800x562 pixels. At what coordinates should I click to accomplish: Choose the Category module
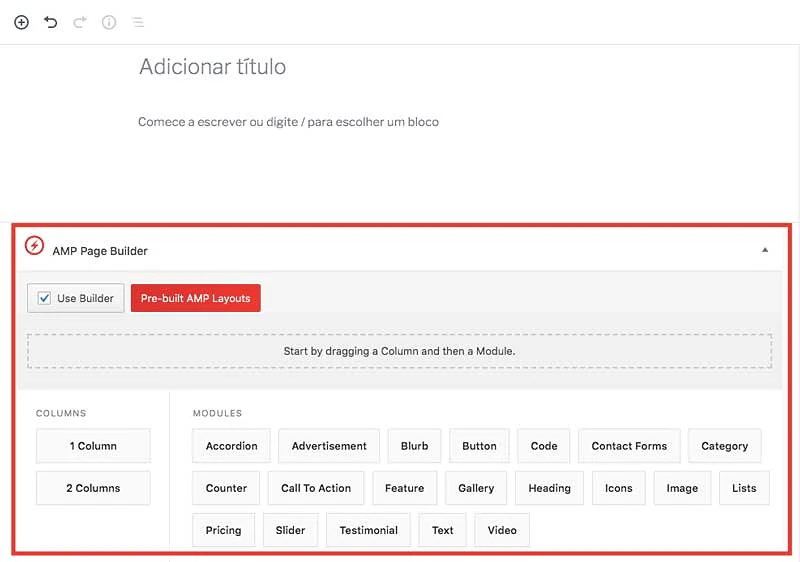[x=724, y=446]
